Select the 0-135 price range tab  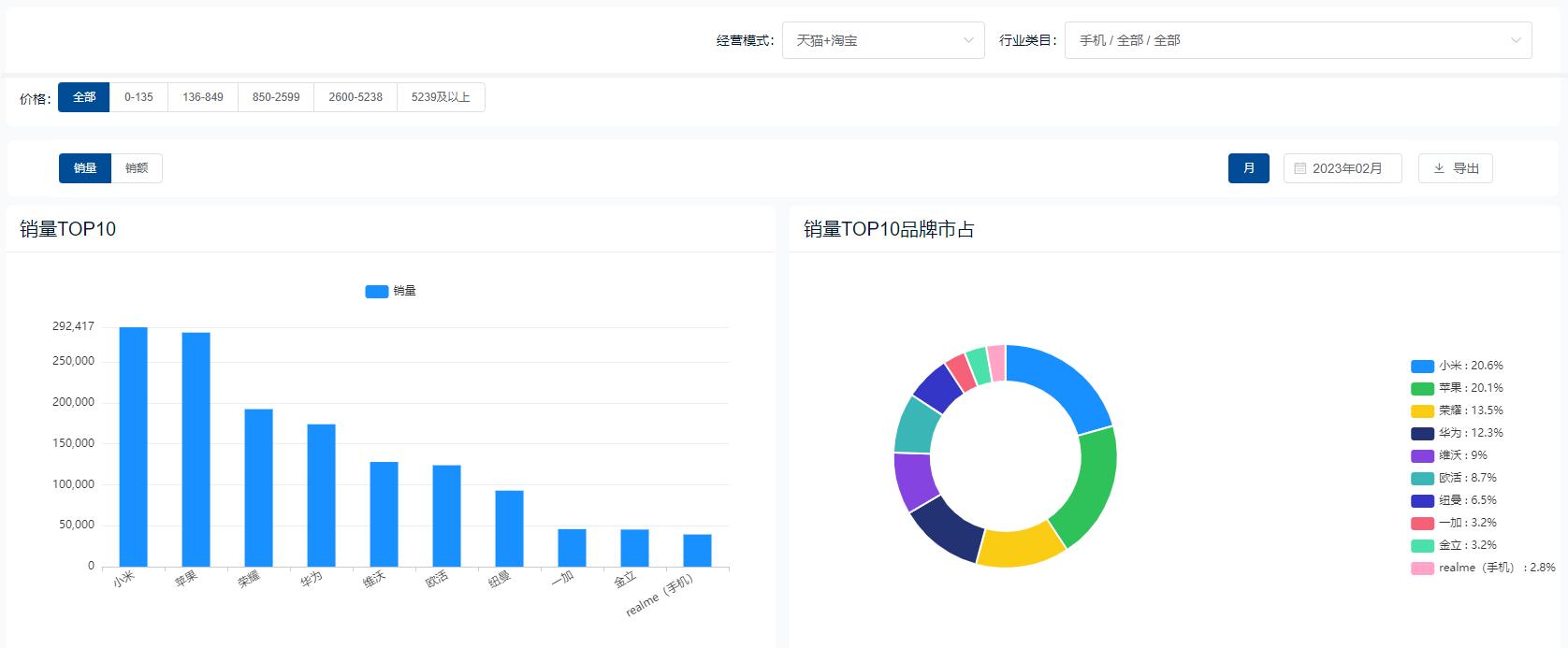point(138,97)
